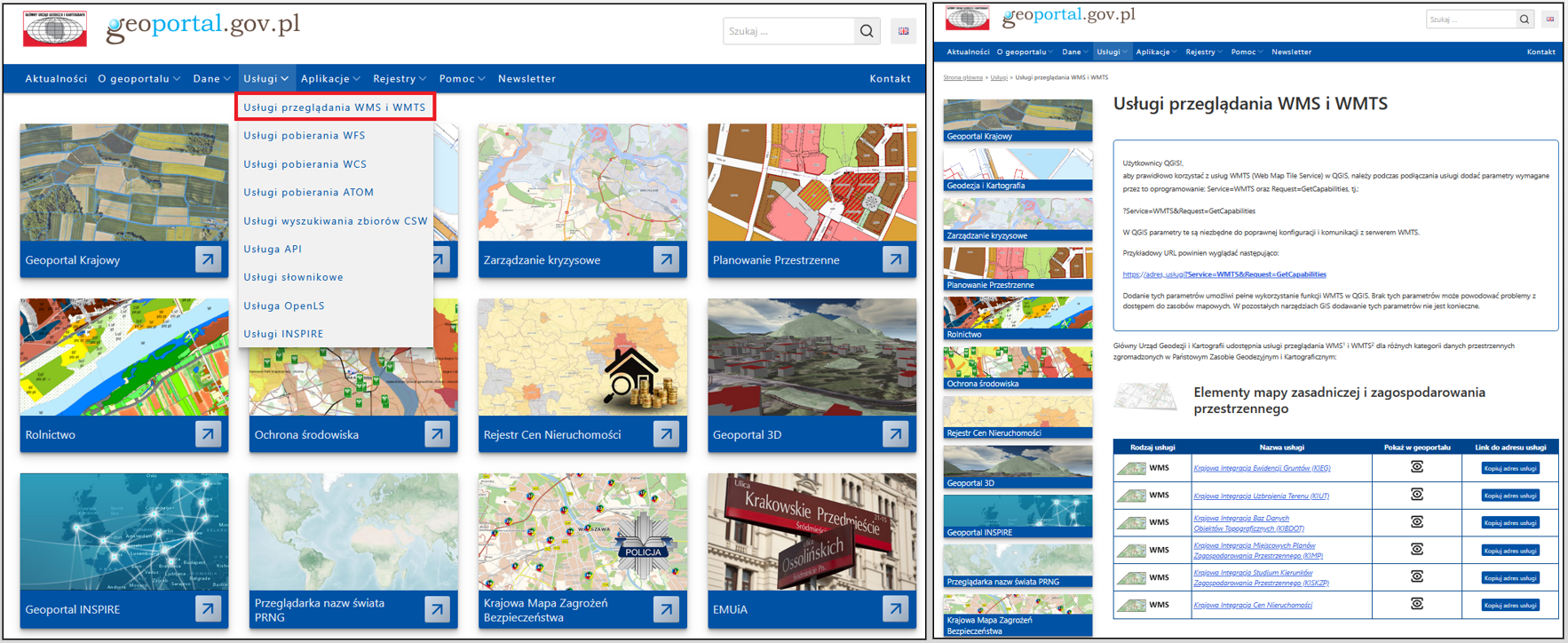
Task: Click the magnifier search icon on the homepage header
Action: coord(867,31)
